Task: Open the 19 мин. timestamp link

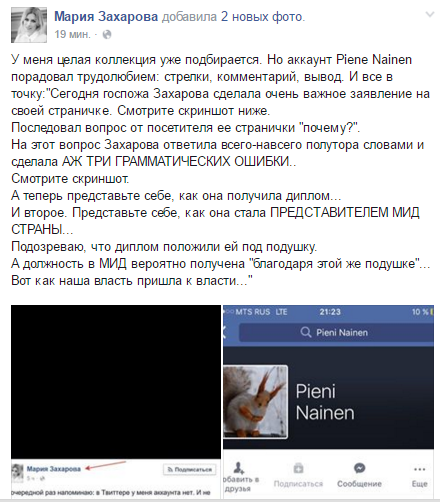Action: coord(72,34)
